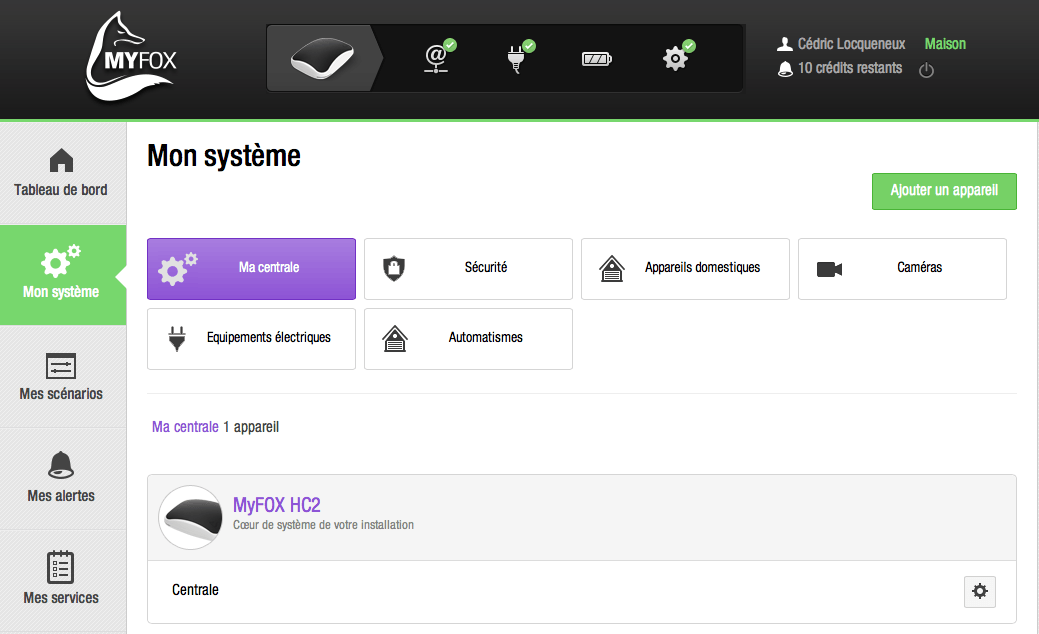The image size is (1039, 634).
Task: Click the alerts bell icon in sidebar
Action: [x=61, y=465]
